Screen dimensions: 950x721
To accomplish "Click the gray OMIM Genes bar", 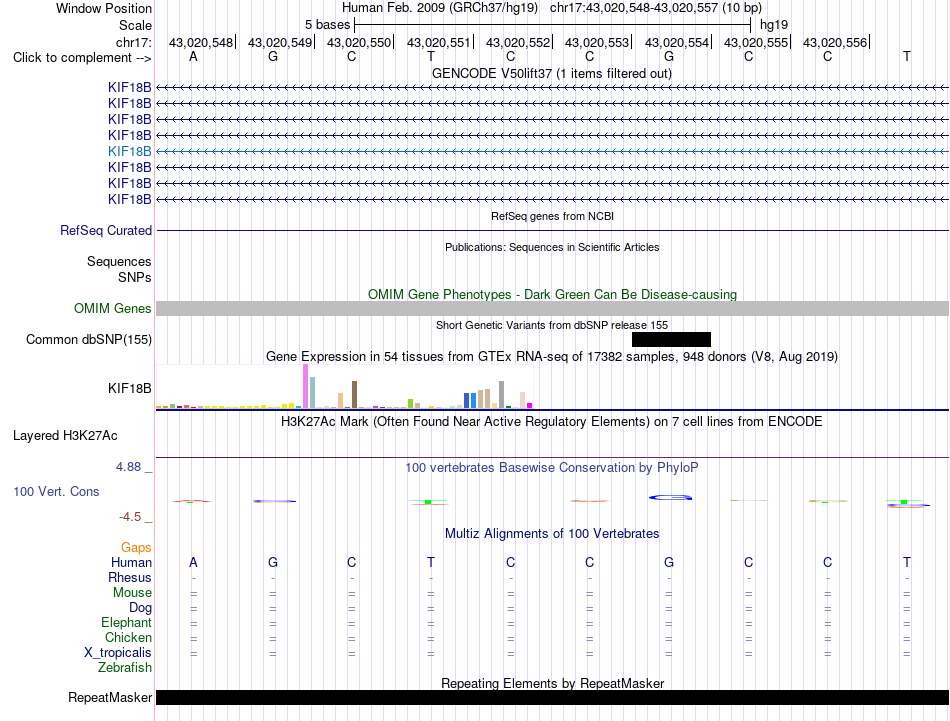I will tap(552, 308).
